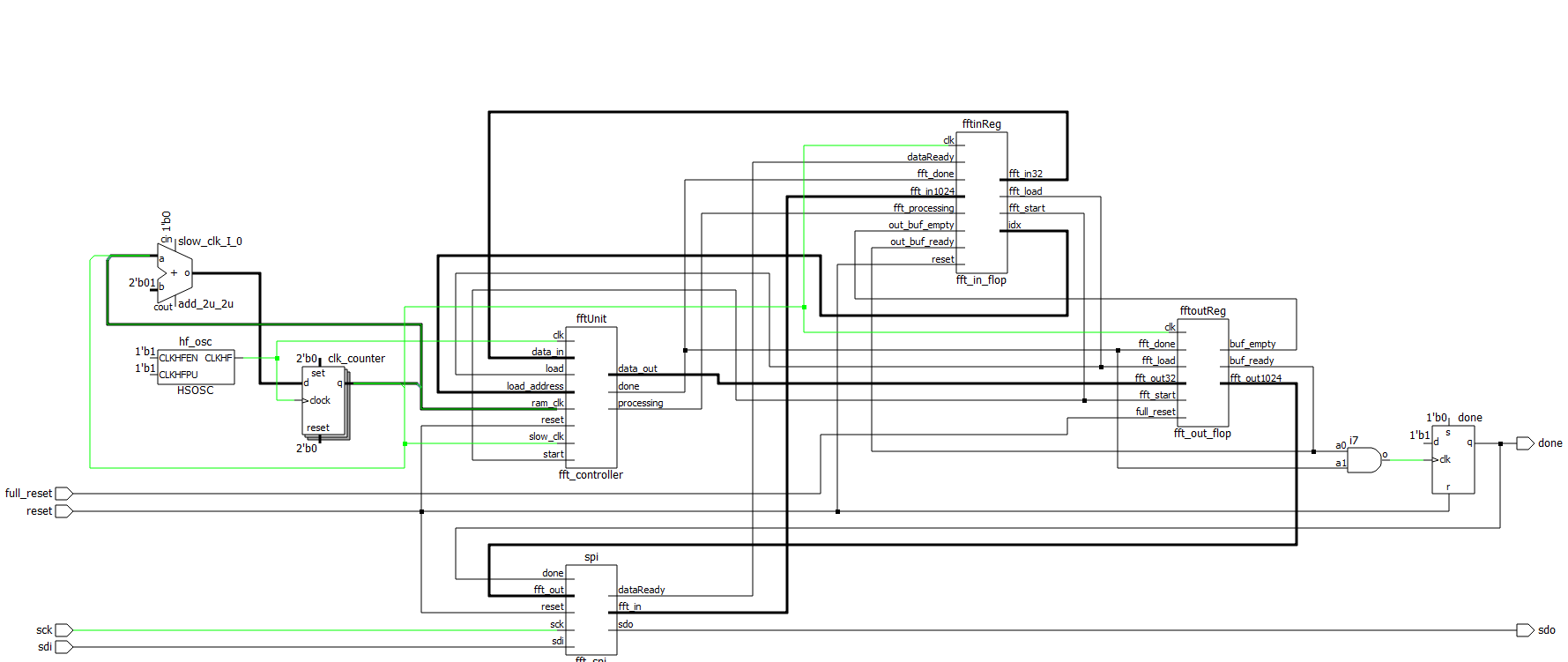Select the data_out pin on fftUnit
This screenshot has width=1568, height=662.
click(x=637, y=368)
